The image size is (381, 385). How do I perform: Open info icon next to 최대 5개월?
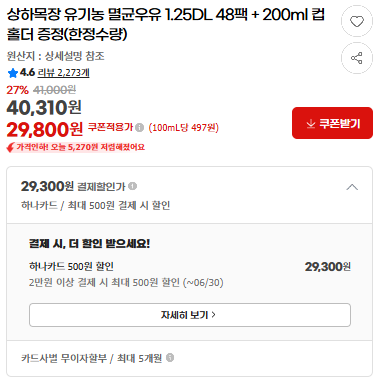click(x=170, y=358)
